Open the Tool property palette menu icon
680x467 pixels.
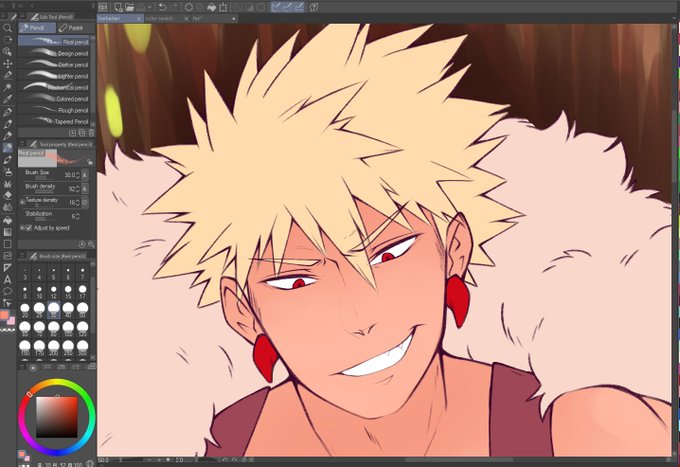pos(22,144)
